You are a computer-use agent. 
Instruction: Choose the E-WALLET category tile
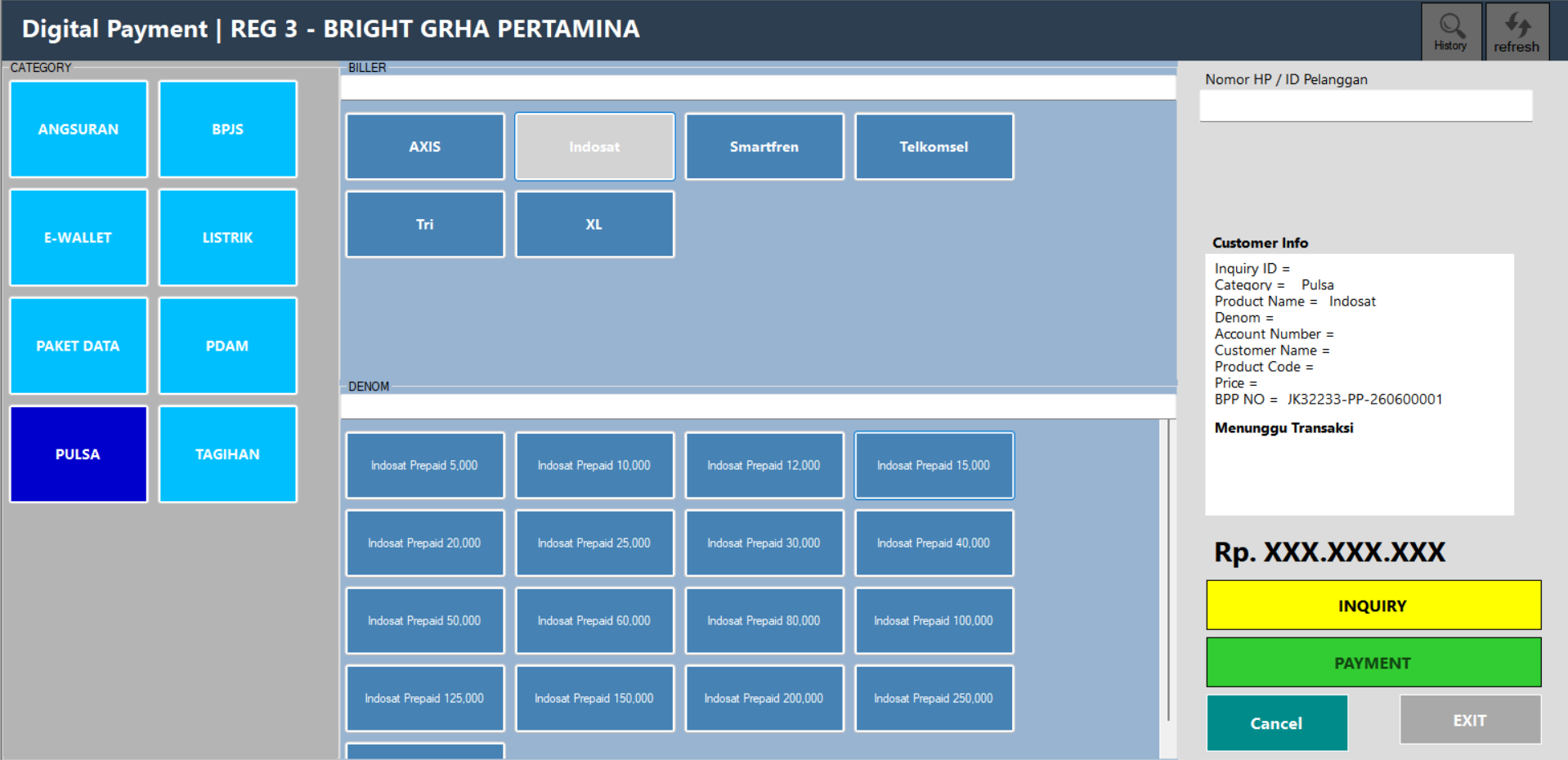(78, 237)
